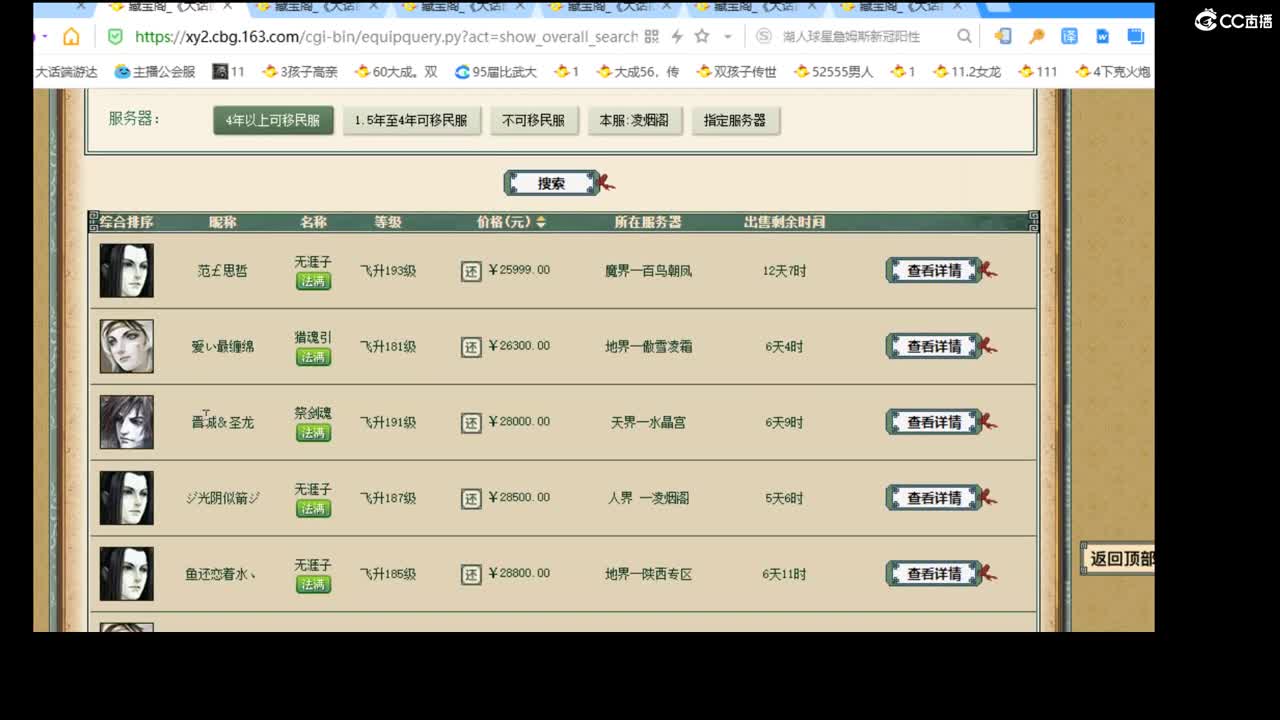Click the green security shield icon
The width and height of the screenshot is (1280, 720).
115,37
